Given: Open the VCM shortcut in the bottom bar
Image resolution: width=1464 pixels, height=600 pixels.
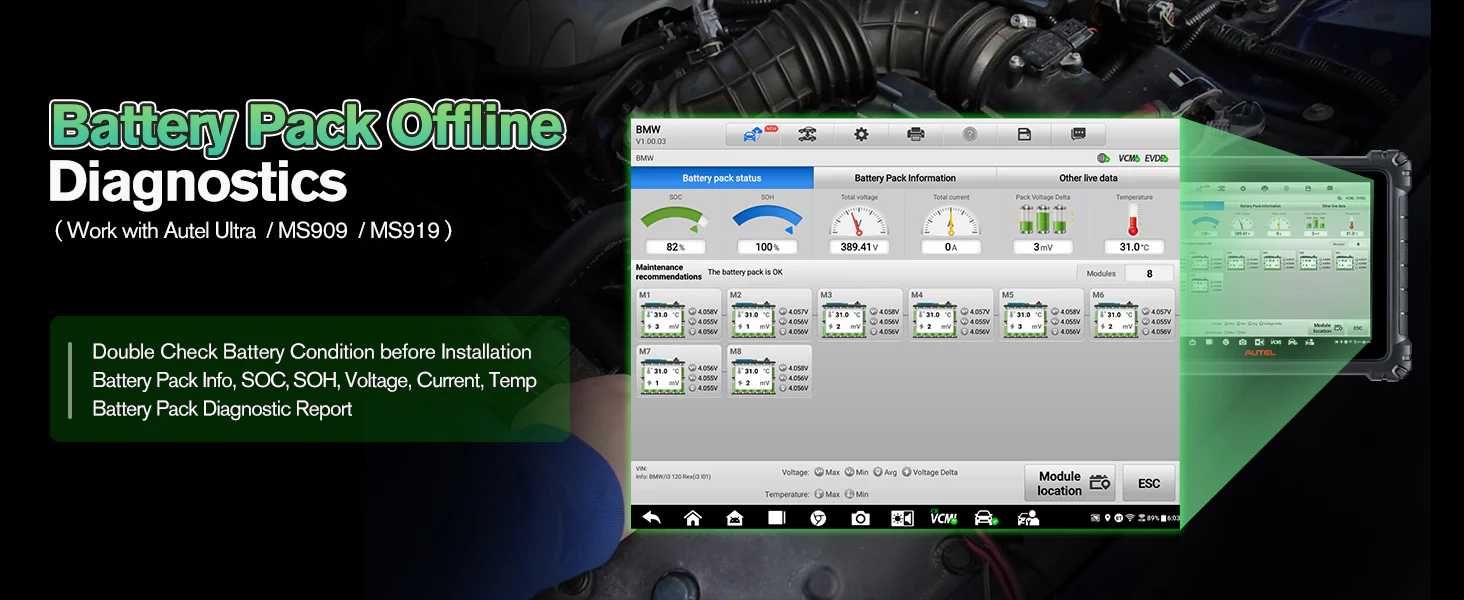Looking at the screenshot, I should [943, 517].
